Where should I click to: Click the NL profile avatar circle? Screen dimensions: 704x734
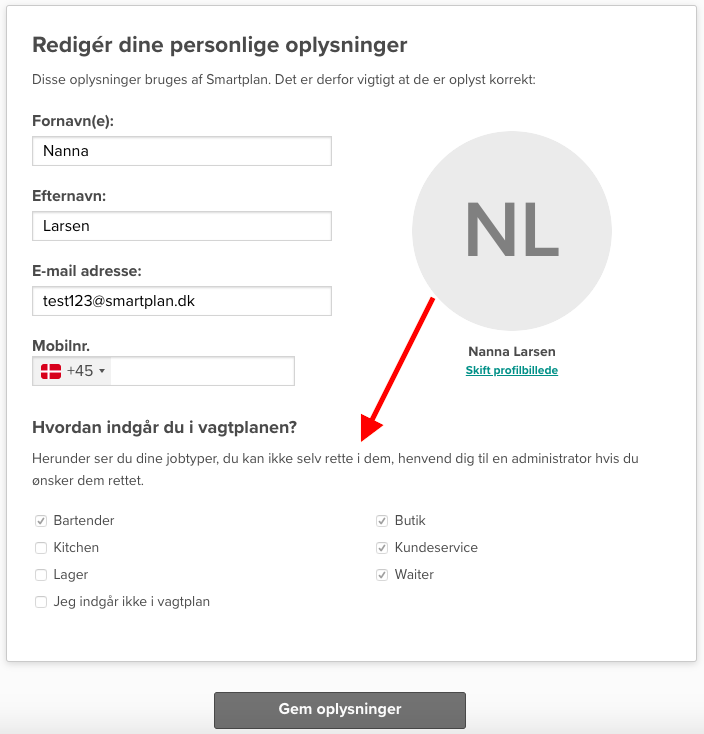click(511, 229)
